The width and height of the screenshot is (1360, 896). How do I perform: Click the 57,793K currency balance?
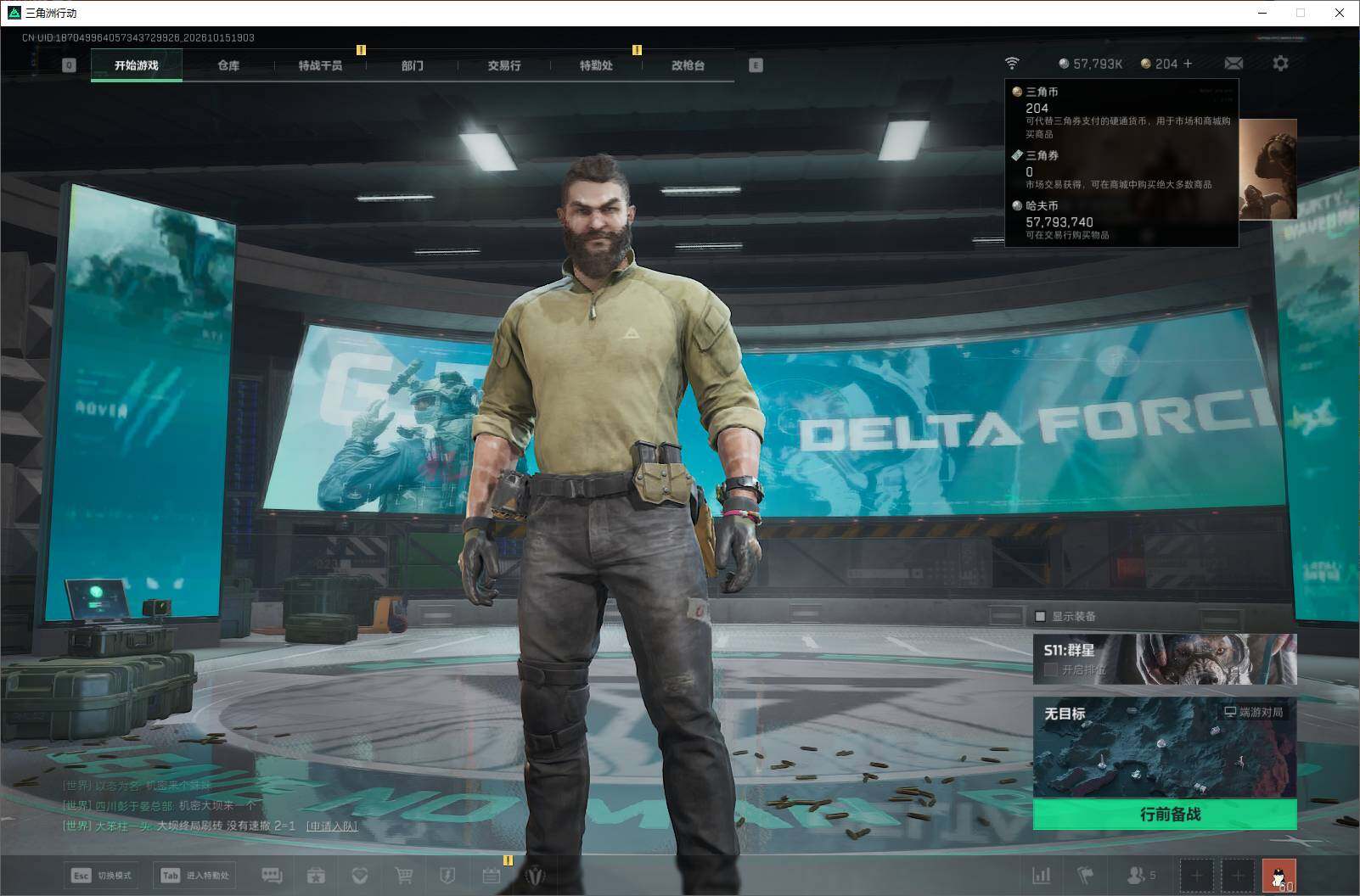(x=1091, y=64)
